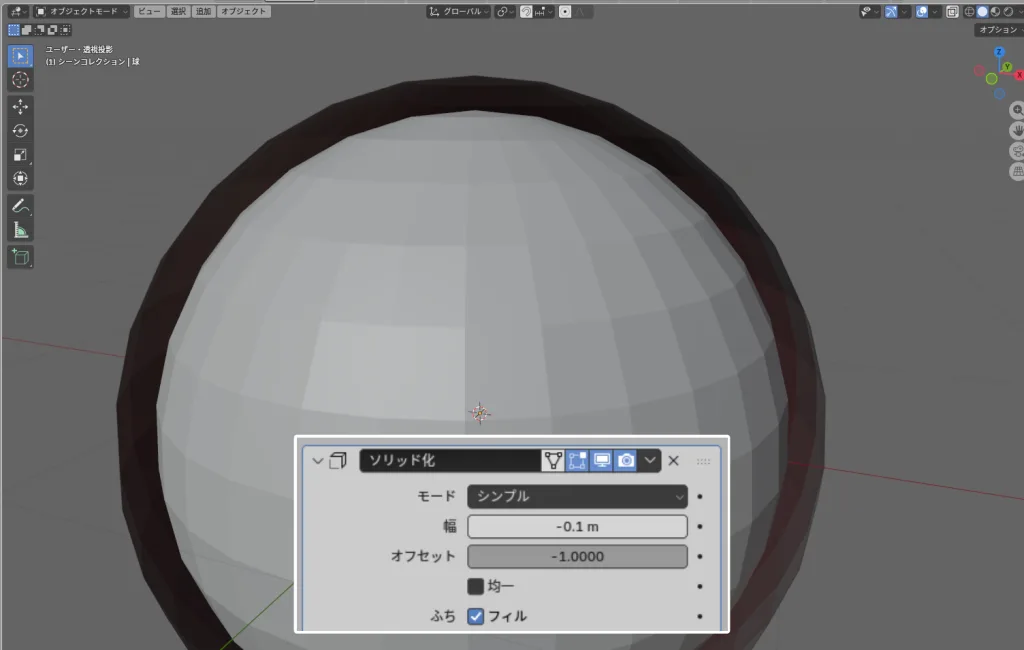The image size is (1024, 650).
Task: Toggle proportional editing in header
Action: click(565, 12)
